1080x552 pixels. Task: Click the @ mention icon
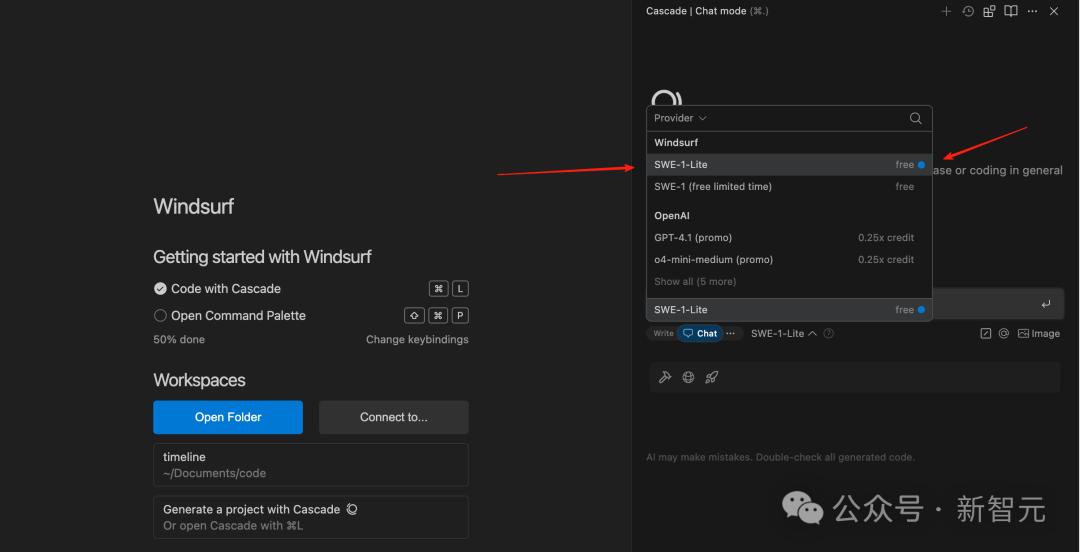(1003, 334)
